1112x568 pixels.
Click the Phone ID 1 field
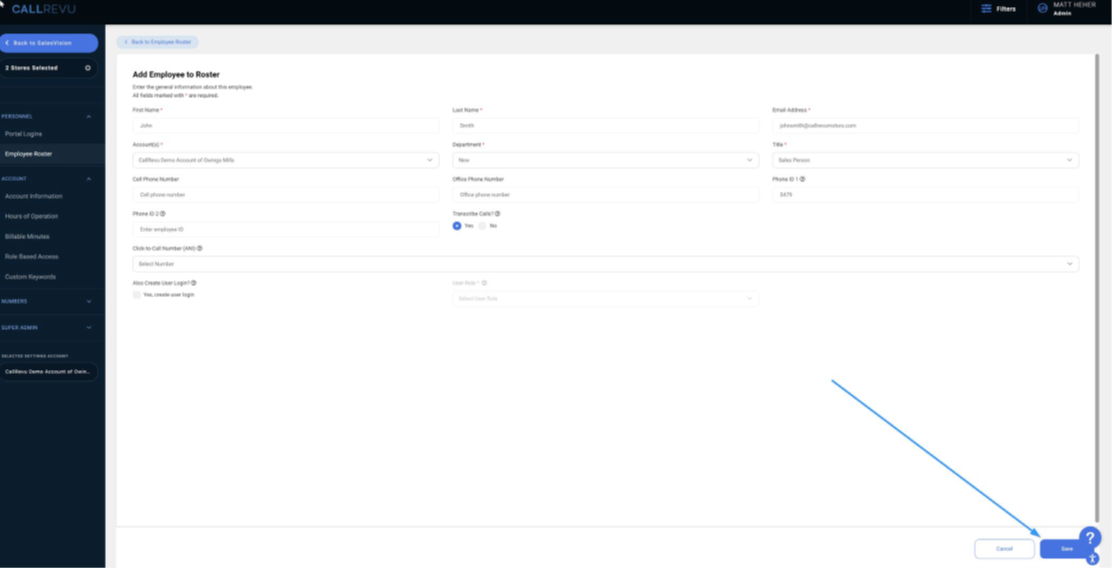[x=925, y=194]
